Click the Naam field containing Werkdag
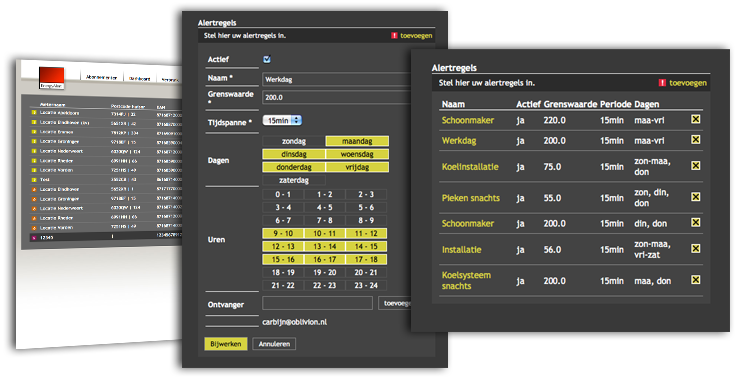 337,79
